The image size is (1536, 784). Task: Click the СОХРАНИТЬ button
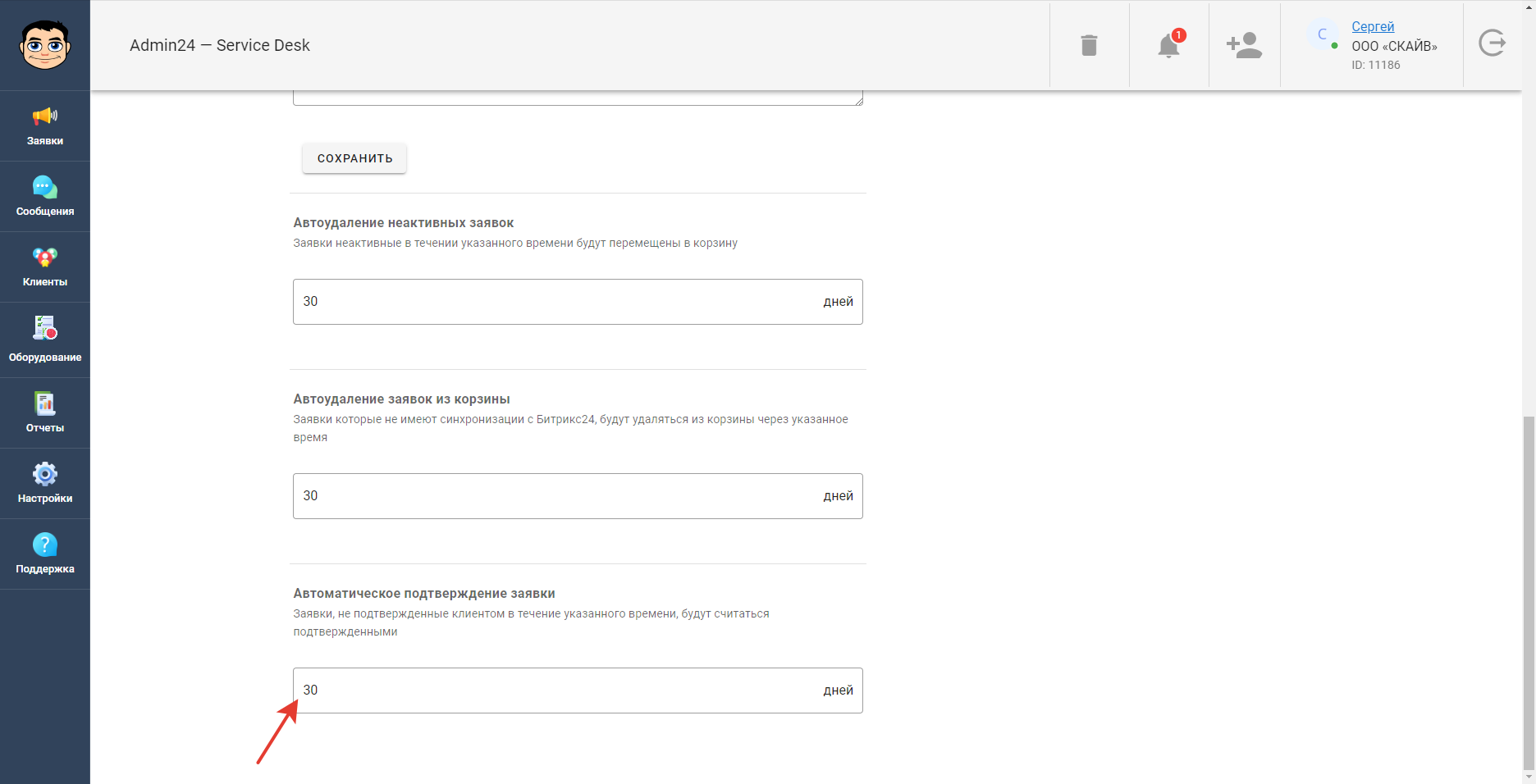pos(354,158)
